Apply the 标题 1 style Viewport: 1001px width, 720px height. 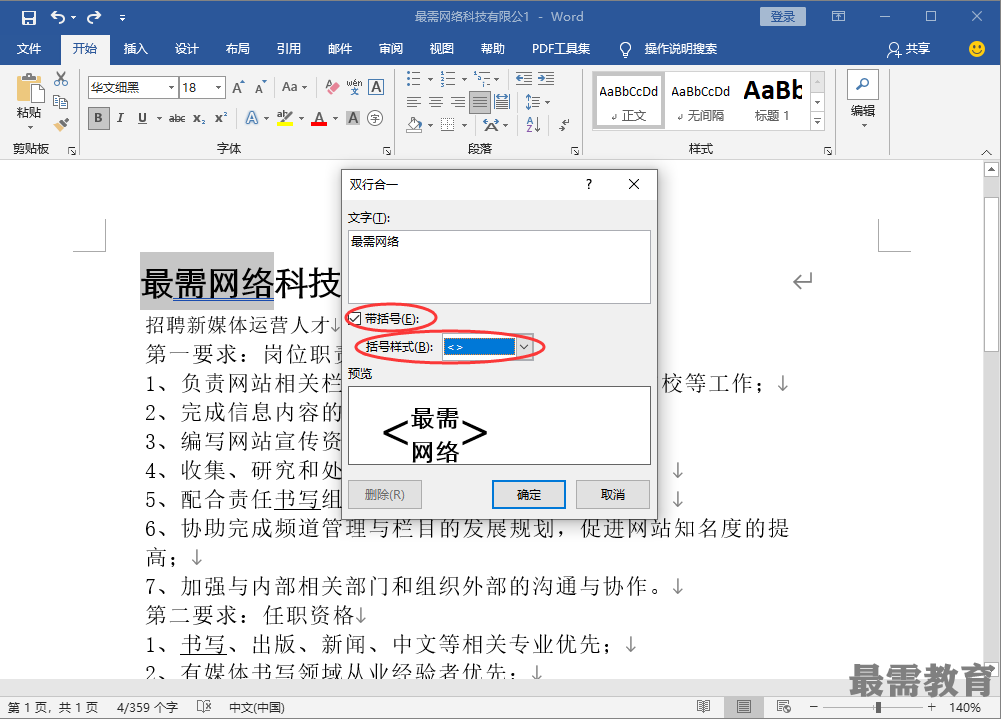pos(772,101)
